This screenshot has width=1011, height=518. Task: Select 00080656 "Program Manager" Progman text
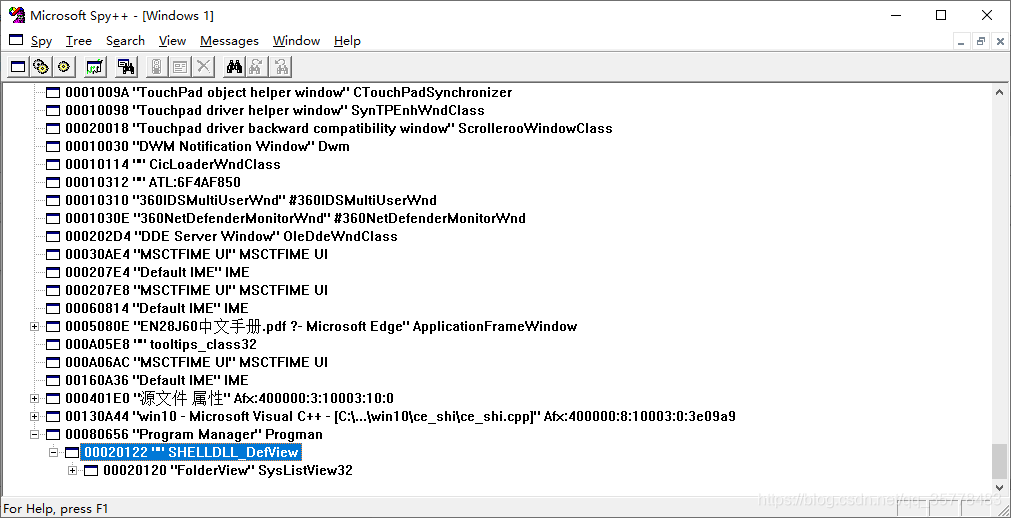193,435
